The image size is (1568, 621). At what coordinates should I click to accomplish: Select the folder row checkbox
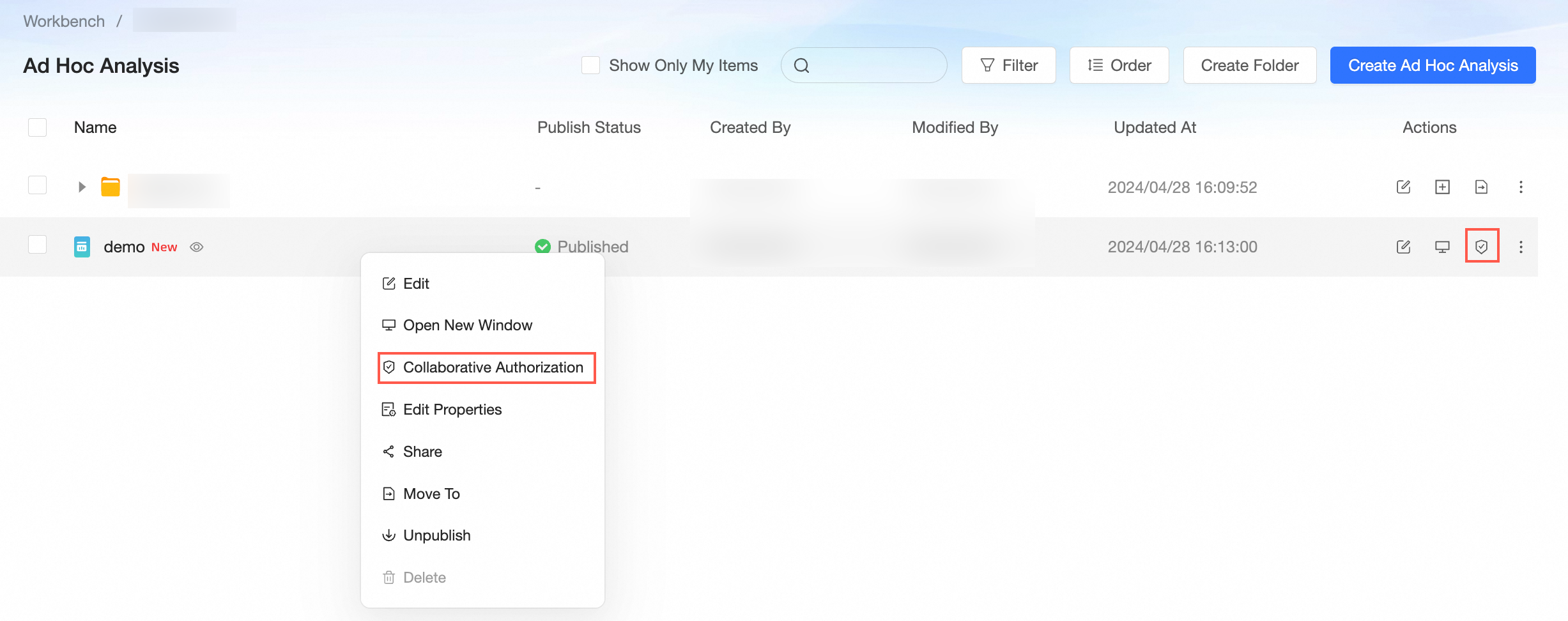[x=38, y=185]
